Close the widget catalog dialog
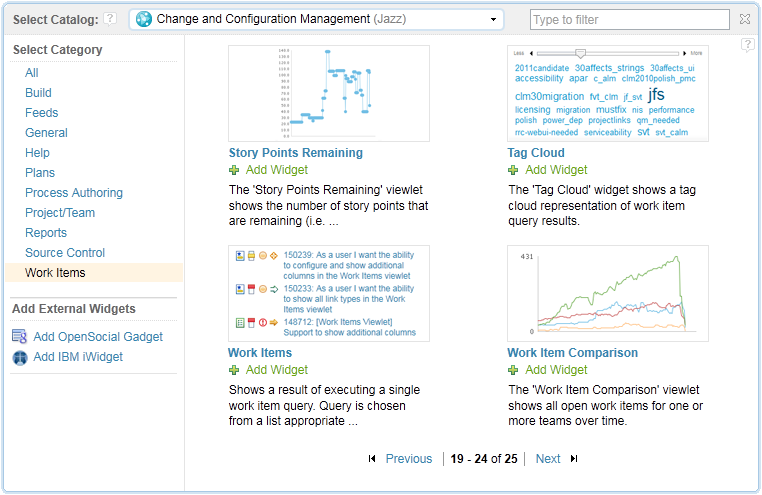 coord(744,19)
